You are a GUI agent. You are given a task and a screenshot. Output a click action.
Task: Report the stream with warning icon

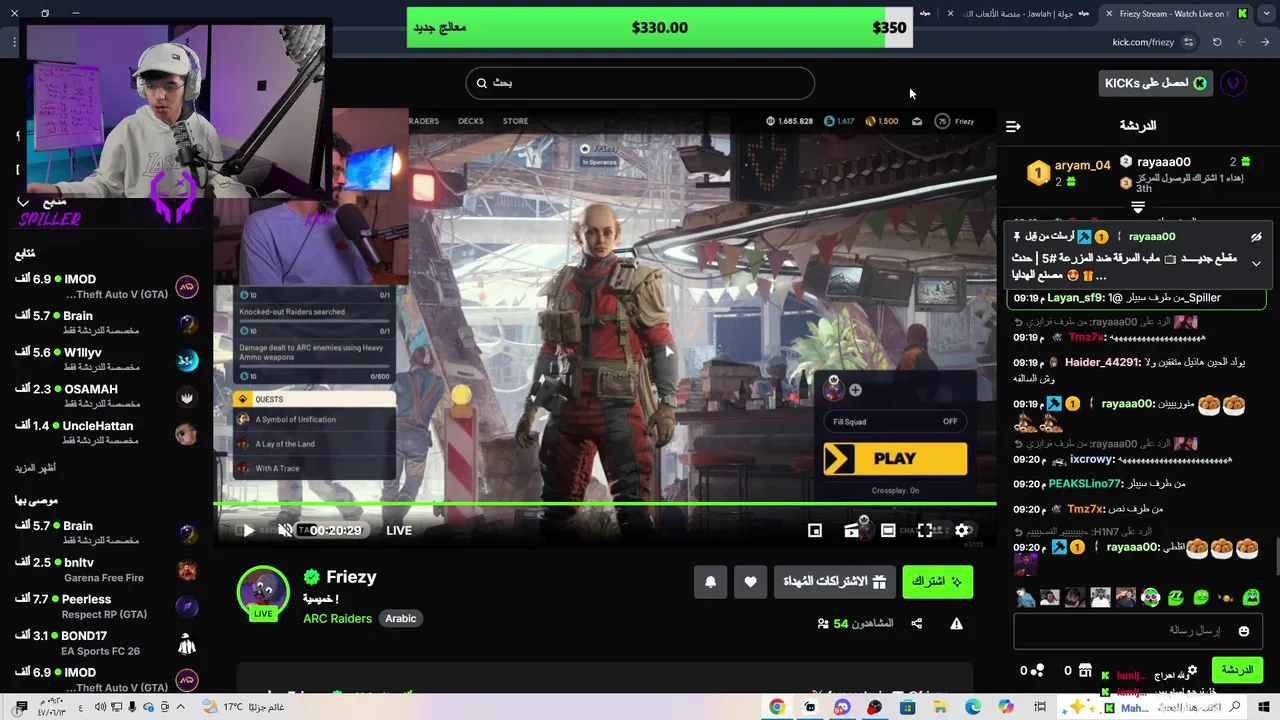[x=956, y=624]
